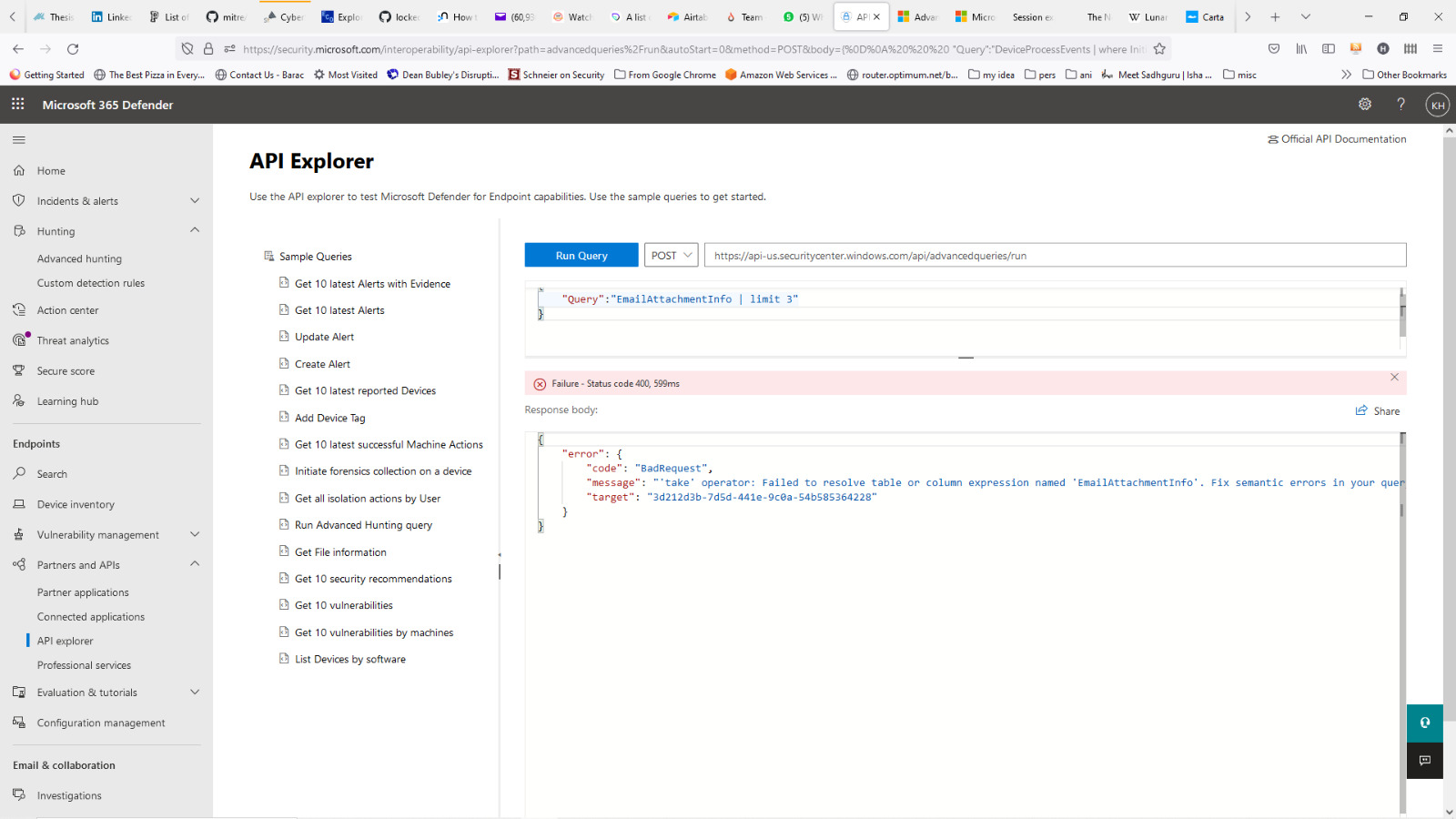
Task: Select API explorer nav item
Action: point(65,641)
